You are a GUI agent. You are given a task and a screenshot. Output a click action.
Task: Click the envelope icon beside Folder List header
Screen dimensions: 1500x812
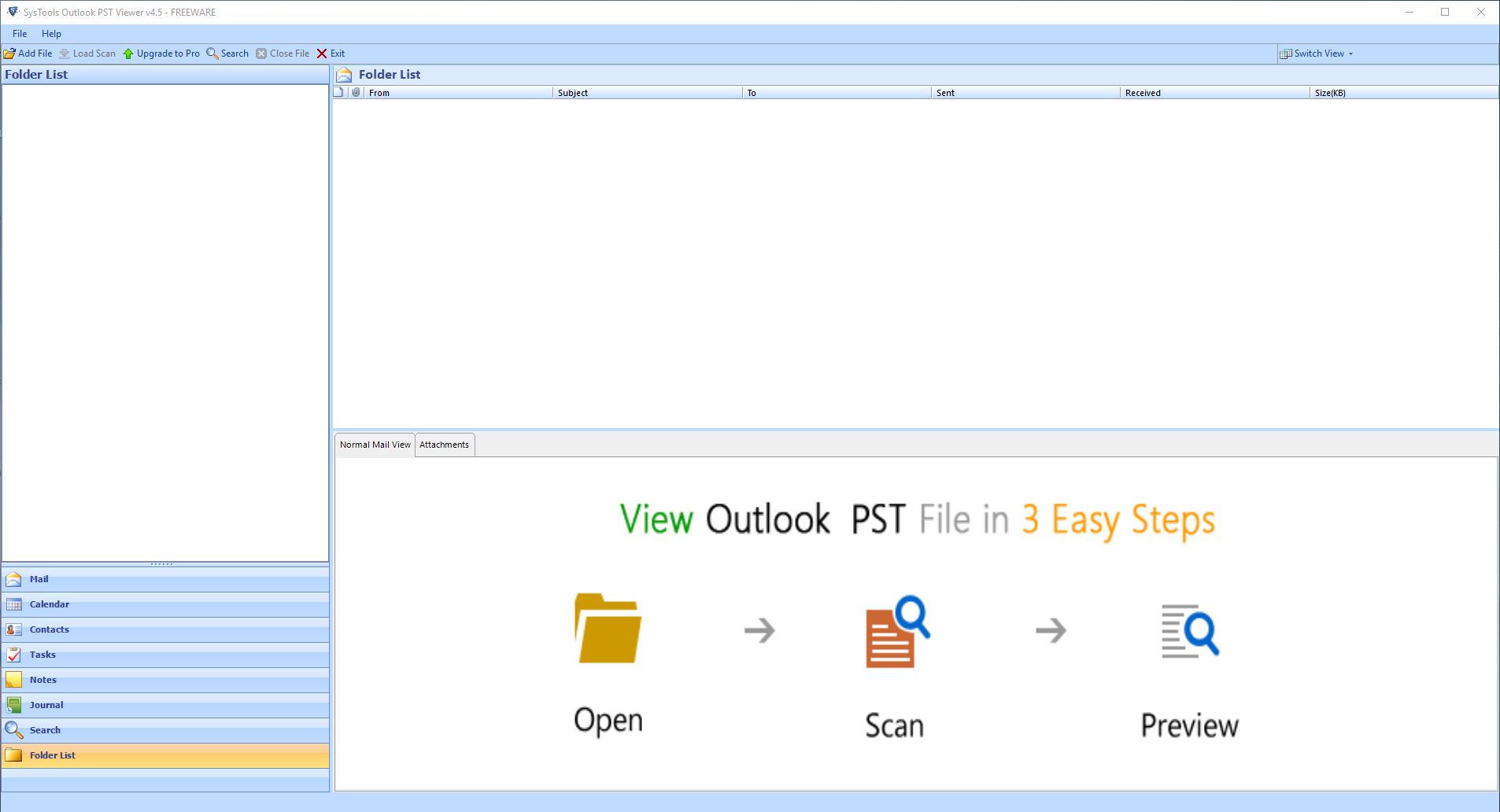(x=344, y=75)
